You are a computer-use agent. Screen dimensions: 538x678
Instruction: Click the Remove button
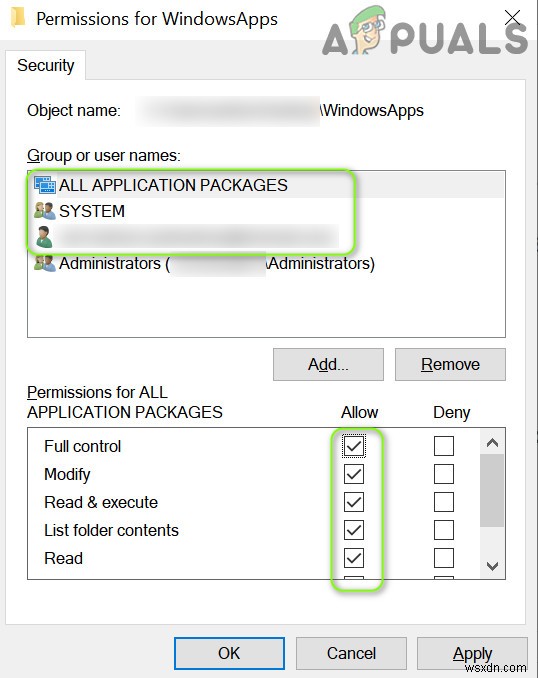[450, 364]
